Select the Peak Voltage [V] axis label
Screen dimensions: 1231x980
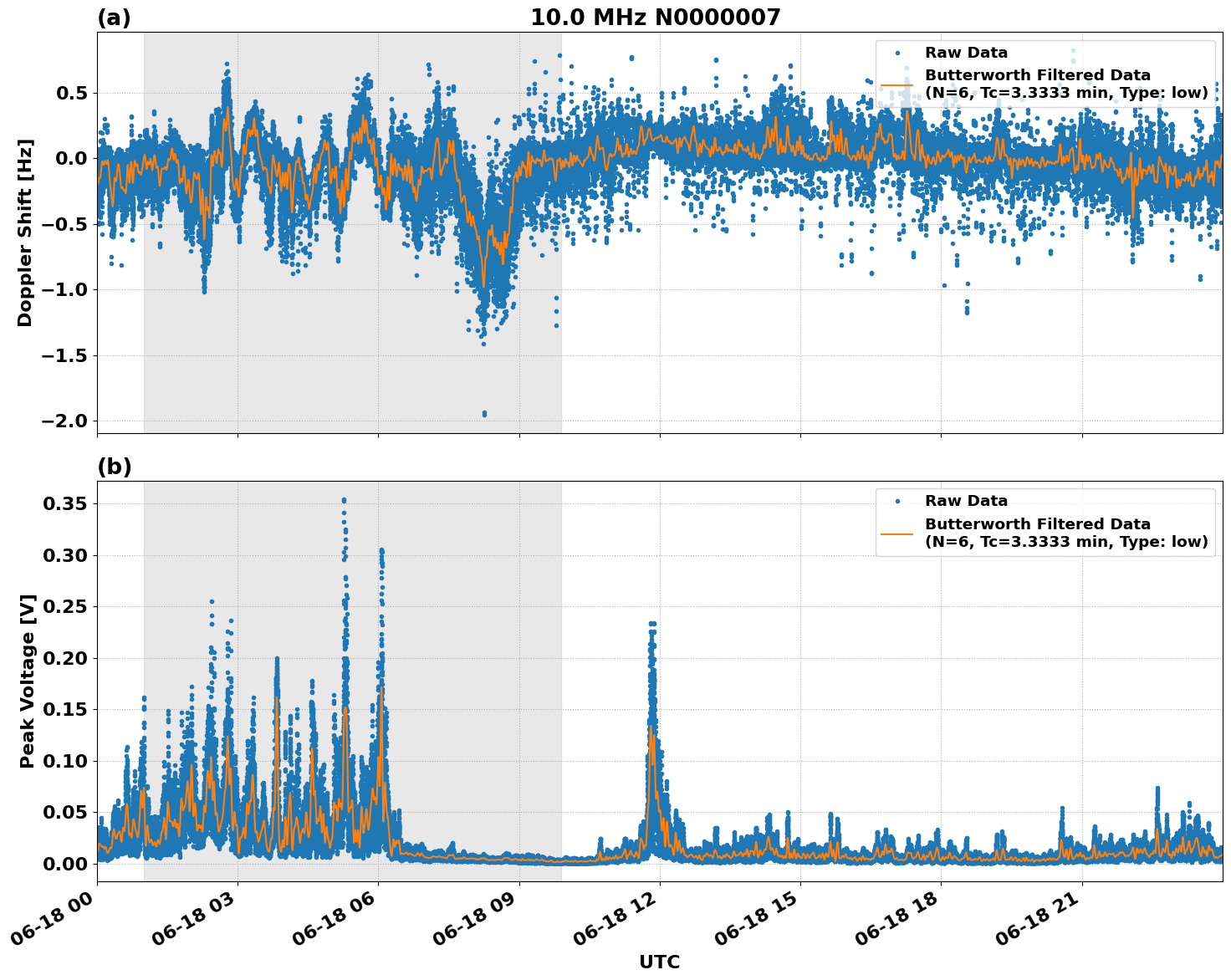[28, 681]
